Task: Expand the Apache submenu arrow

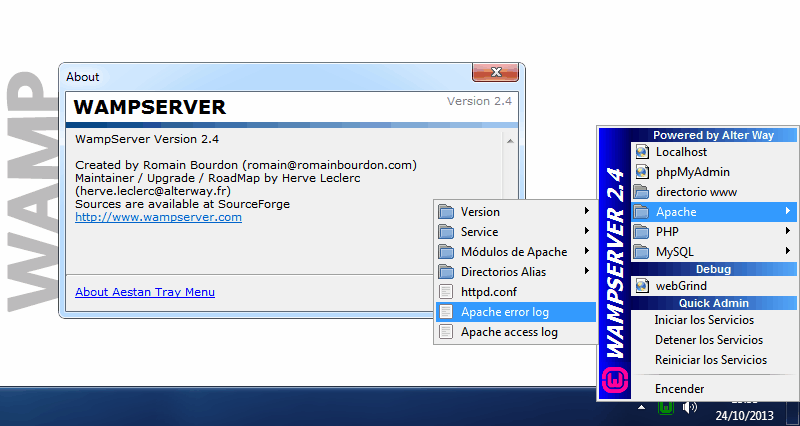Action: click(x=789, y=211)
